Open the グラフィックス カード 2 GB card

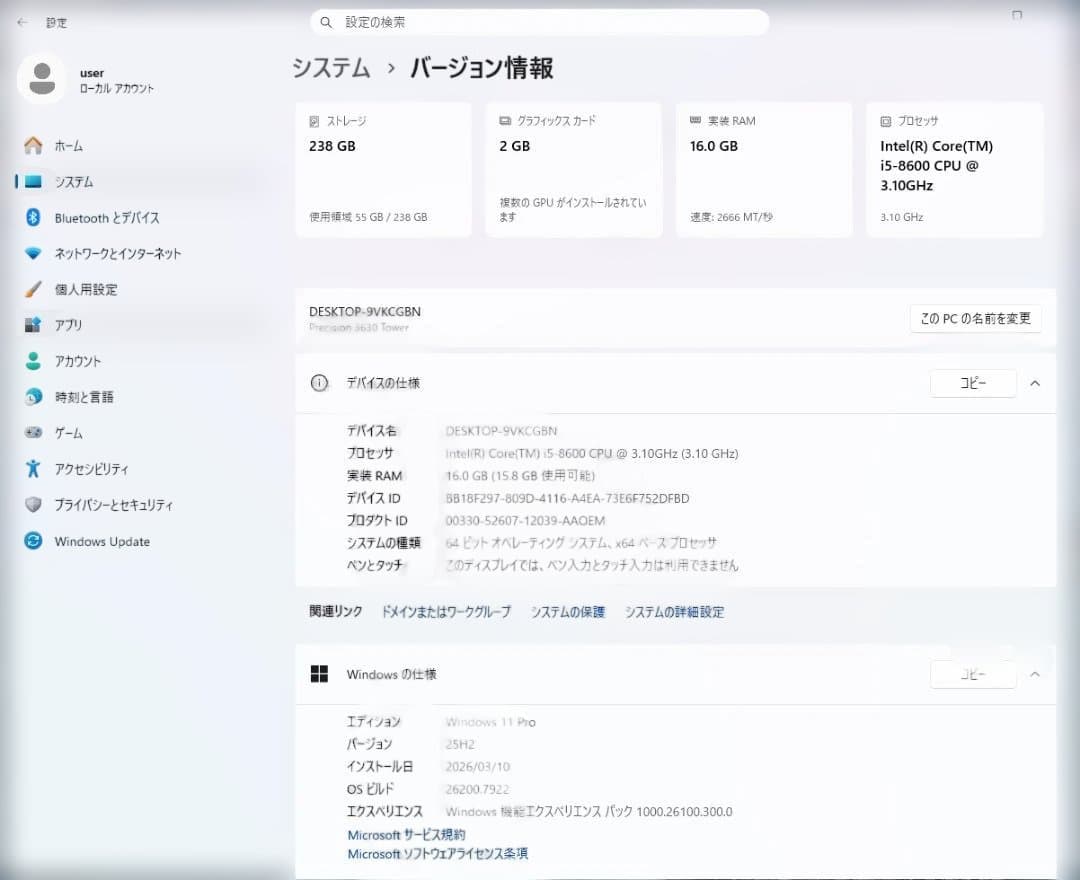pos(574,169)
